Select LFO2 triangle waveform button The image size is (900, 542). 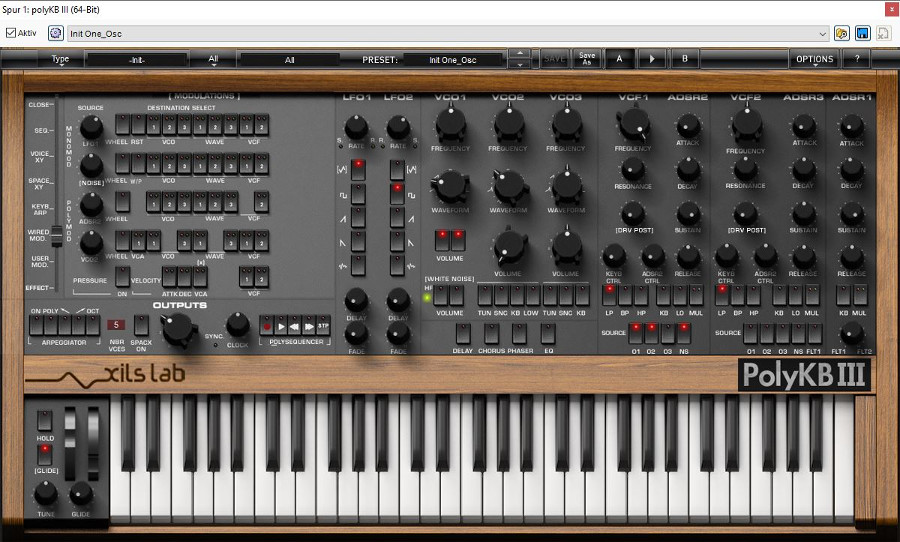[x=397, y=170]
